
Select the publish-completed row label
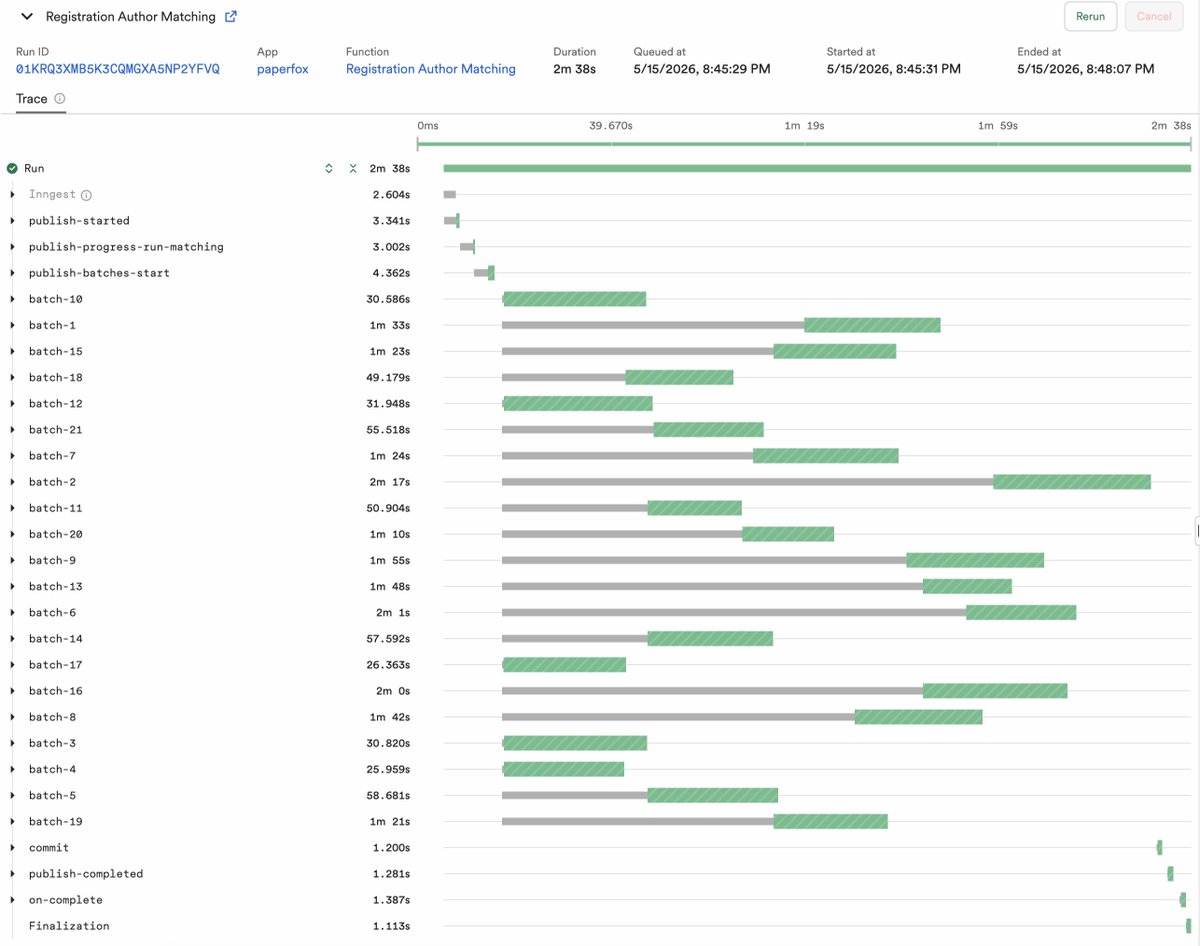86,874
